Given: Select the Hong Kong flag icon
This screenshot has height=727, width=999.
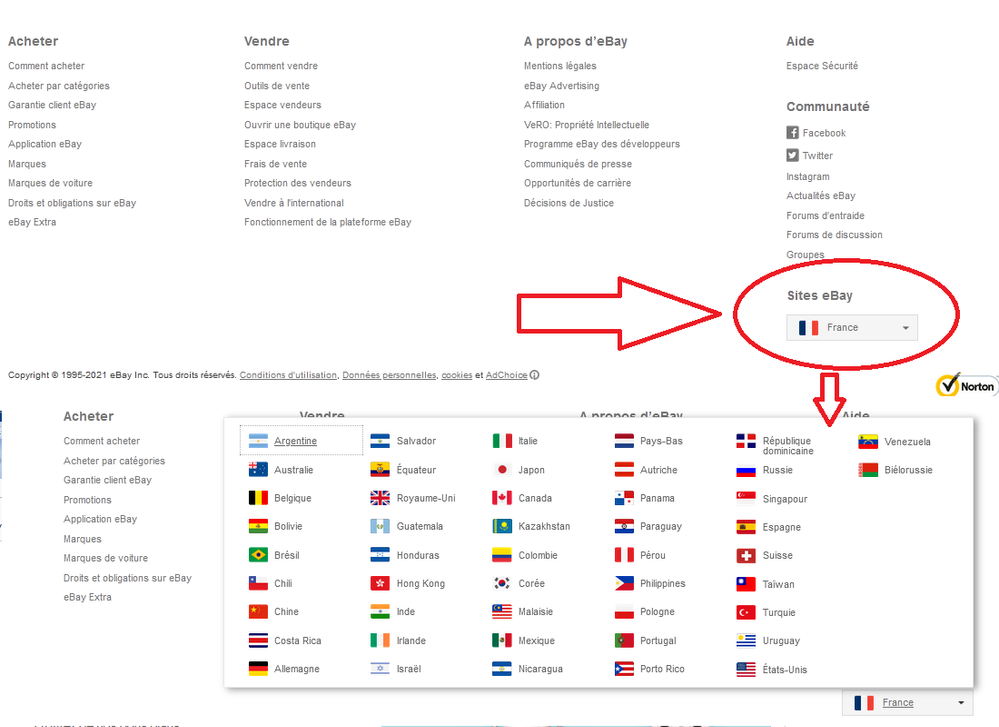Looking at the screenshot, I should 380,583.
